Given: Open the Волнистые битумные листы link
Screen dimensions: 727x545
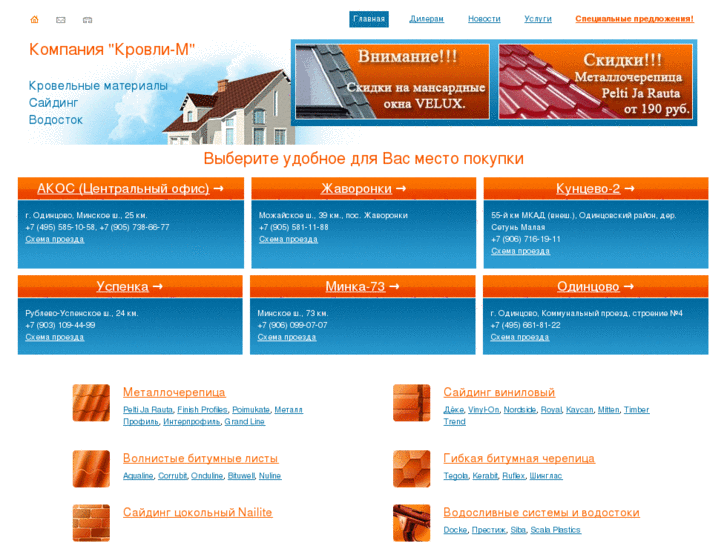Looking at the screenshot, I should coord(201,458).
